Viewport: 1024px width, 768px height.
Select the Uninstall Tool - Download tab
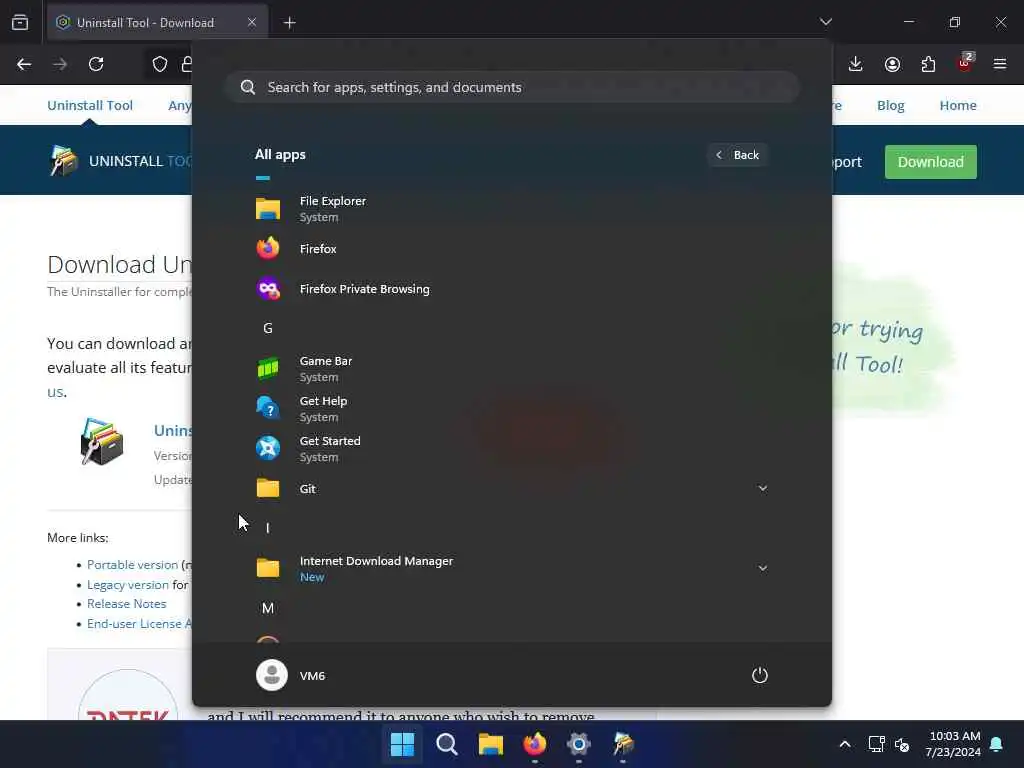coord(157,23)
